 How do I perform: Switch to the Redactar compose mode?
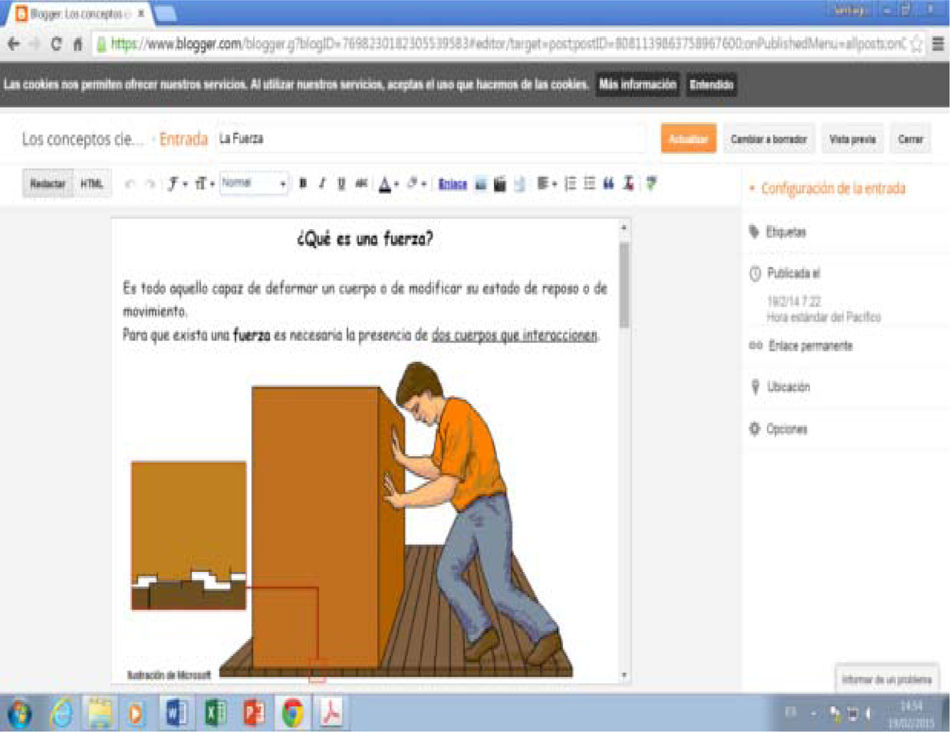[x=48, y=184]
